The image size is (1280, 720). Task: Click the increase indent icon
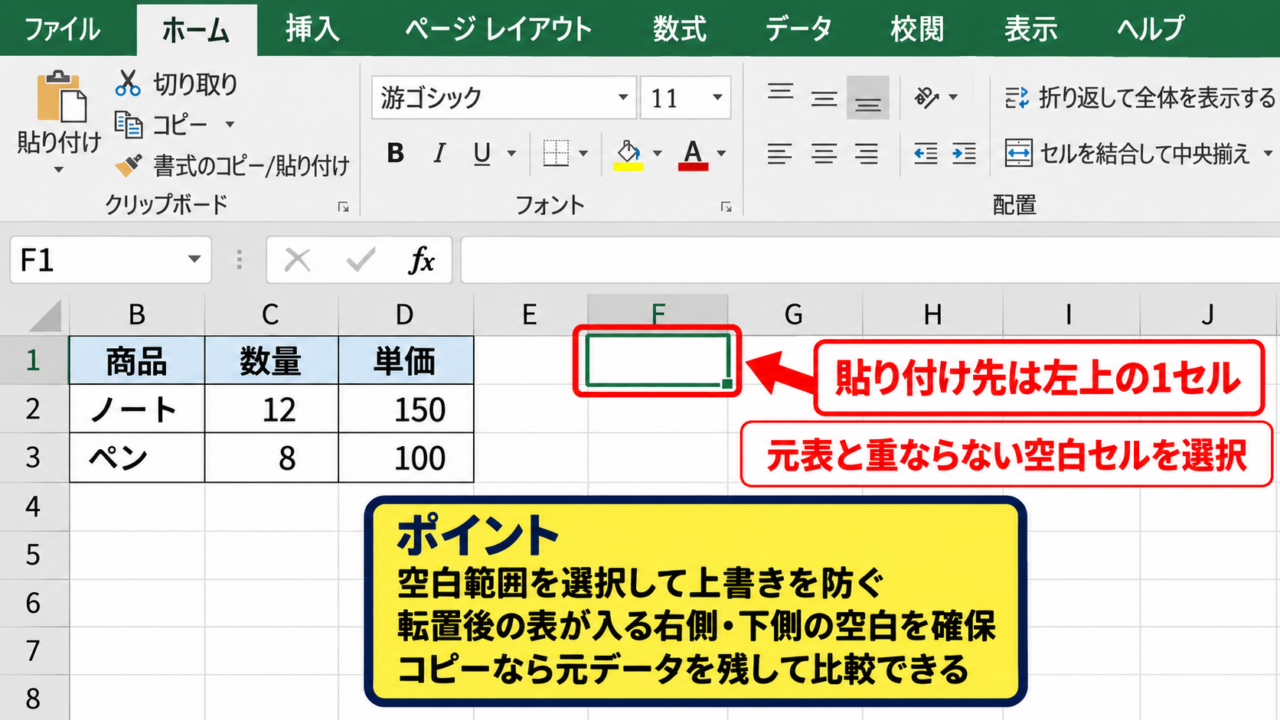click(x=964, y=153)
